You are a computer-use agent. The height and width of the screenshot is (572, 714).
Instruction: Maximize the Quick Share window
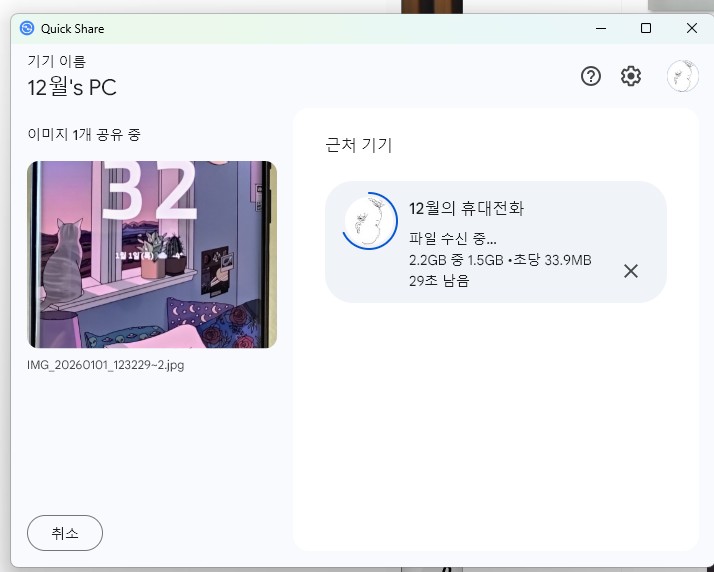pos(646,28)
